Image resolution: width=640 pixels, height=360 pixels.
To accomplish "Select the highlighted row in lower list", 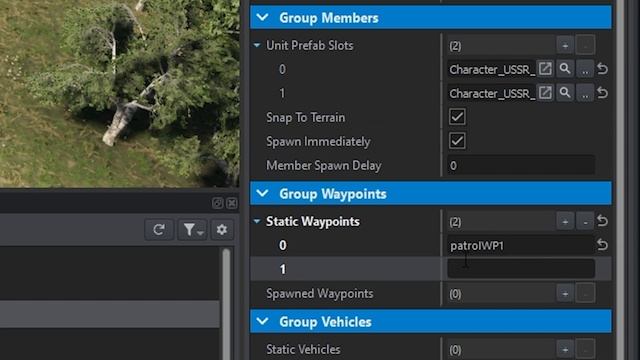I will click(109, 314).
